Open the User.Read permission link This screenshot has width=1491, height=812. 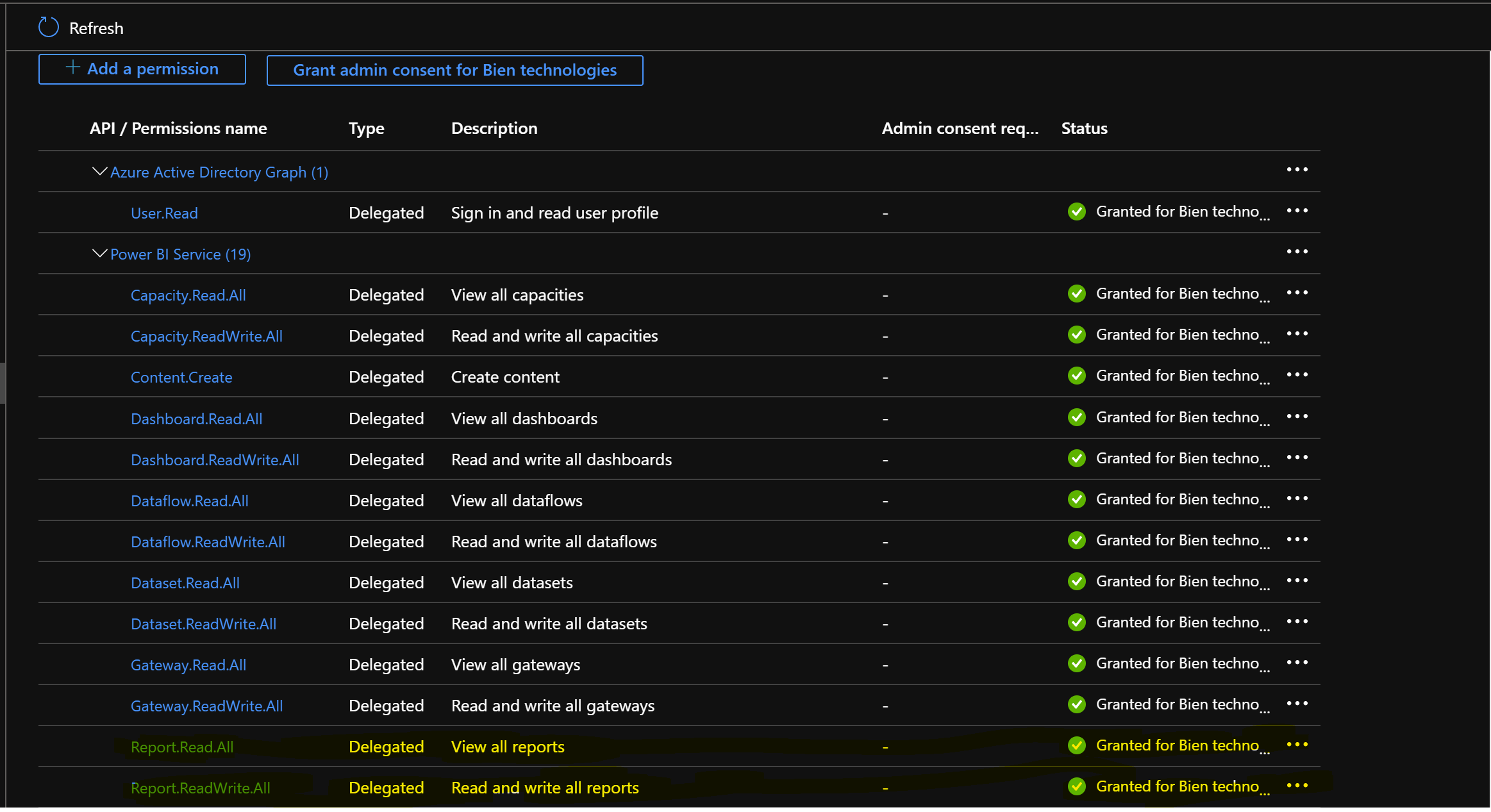point(164,213)
